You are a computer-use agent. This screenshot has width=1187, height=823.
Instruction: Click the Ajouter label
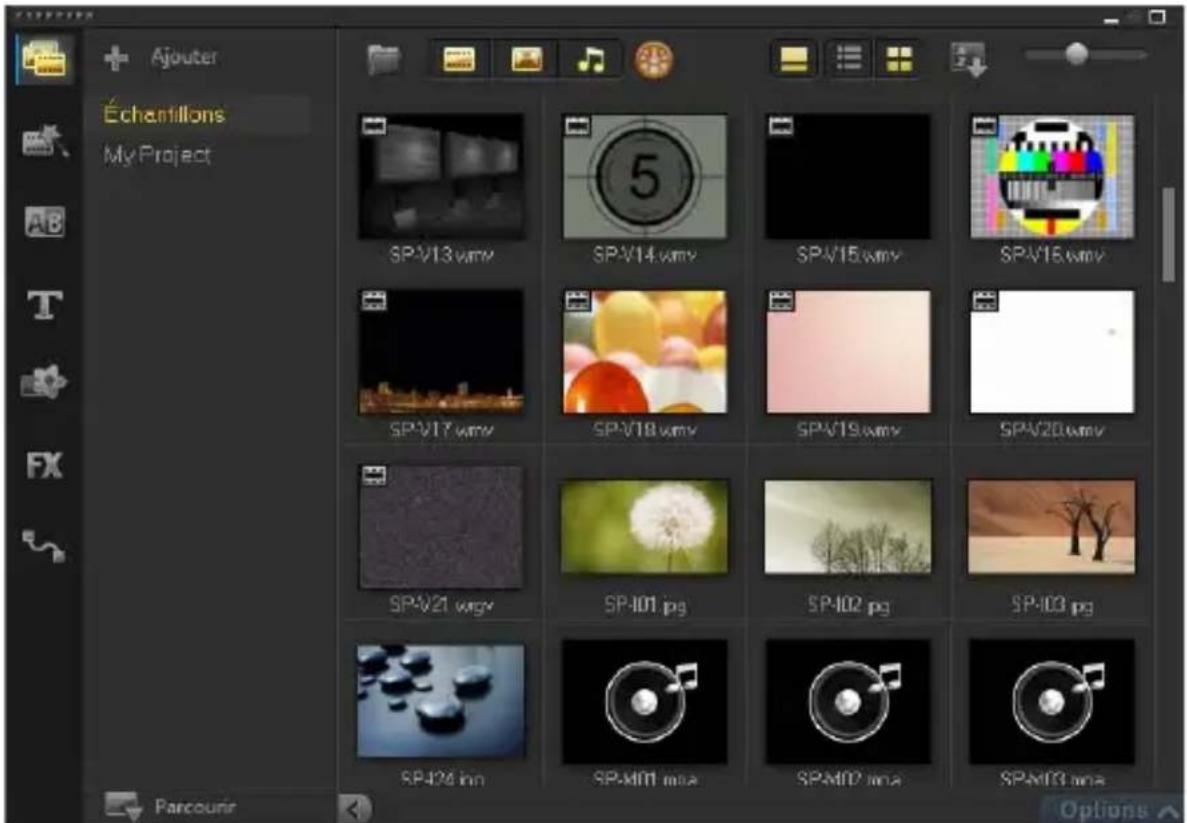tap(184, 57)
